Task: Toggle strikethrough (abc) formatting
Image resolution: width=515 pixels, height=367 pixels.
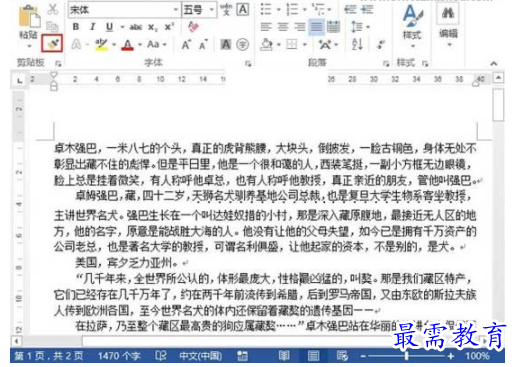Action: pyautogui.click(x=135, y=27)
